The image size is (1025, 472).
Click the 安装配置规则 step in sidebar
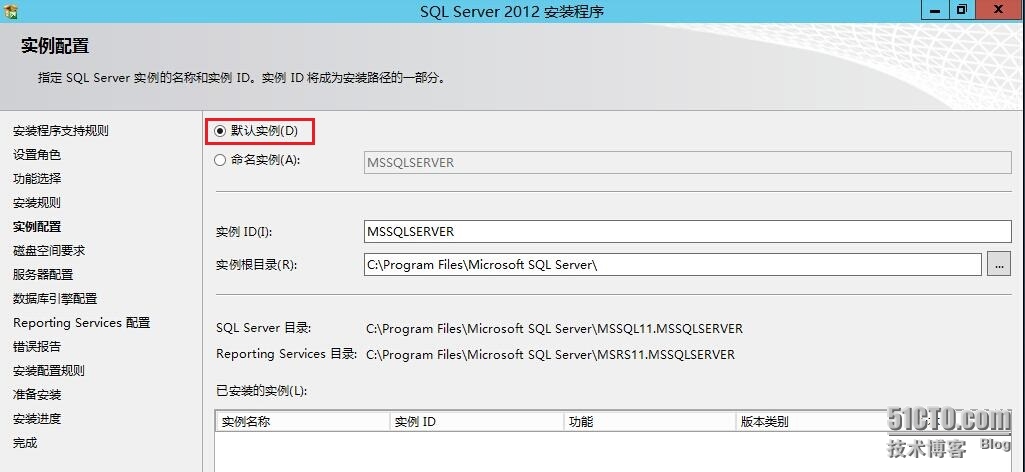pyautogui.click(x=49, y=371)
